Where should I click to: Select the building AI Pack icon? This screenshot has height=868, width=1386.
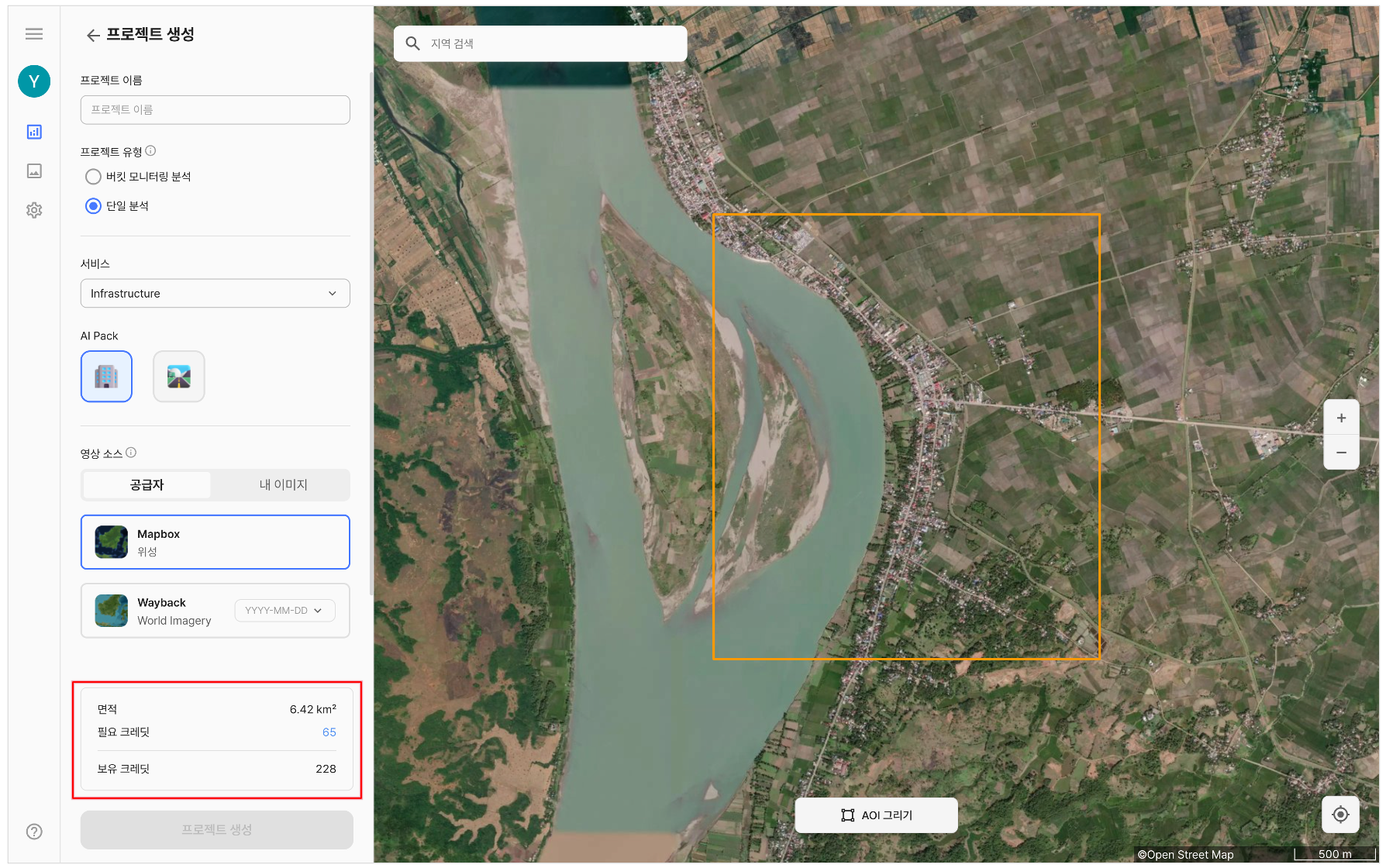click(106, 377)
